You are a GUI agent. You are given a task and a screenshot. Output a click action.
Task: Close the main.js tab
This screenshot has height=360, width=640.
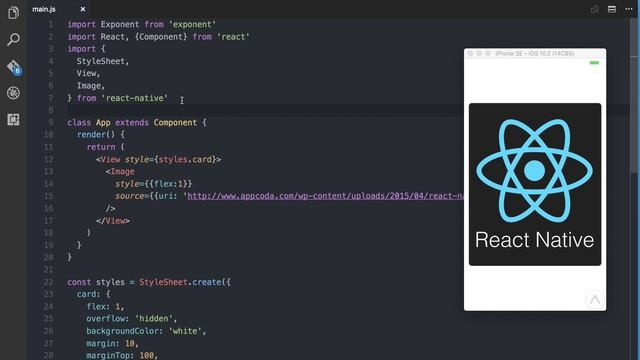[83, 9]
